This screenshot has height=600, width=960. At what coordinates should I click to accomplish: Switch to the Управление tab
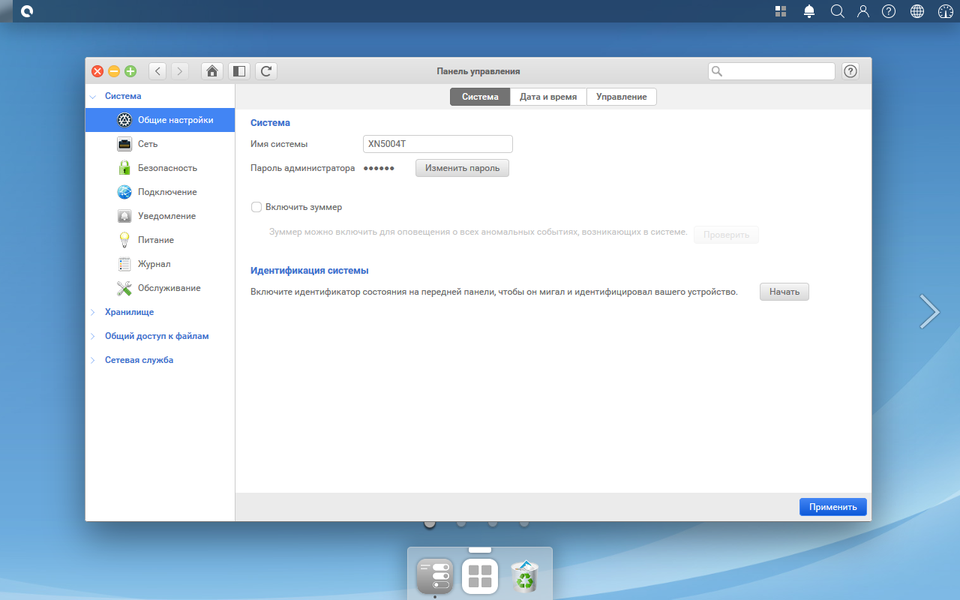[x=621, y=97]
